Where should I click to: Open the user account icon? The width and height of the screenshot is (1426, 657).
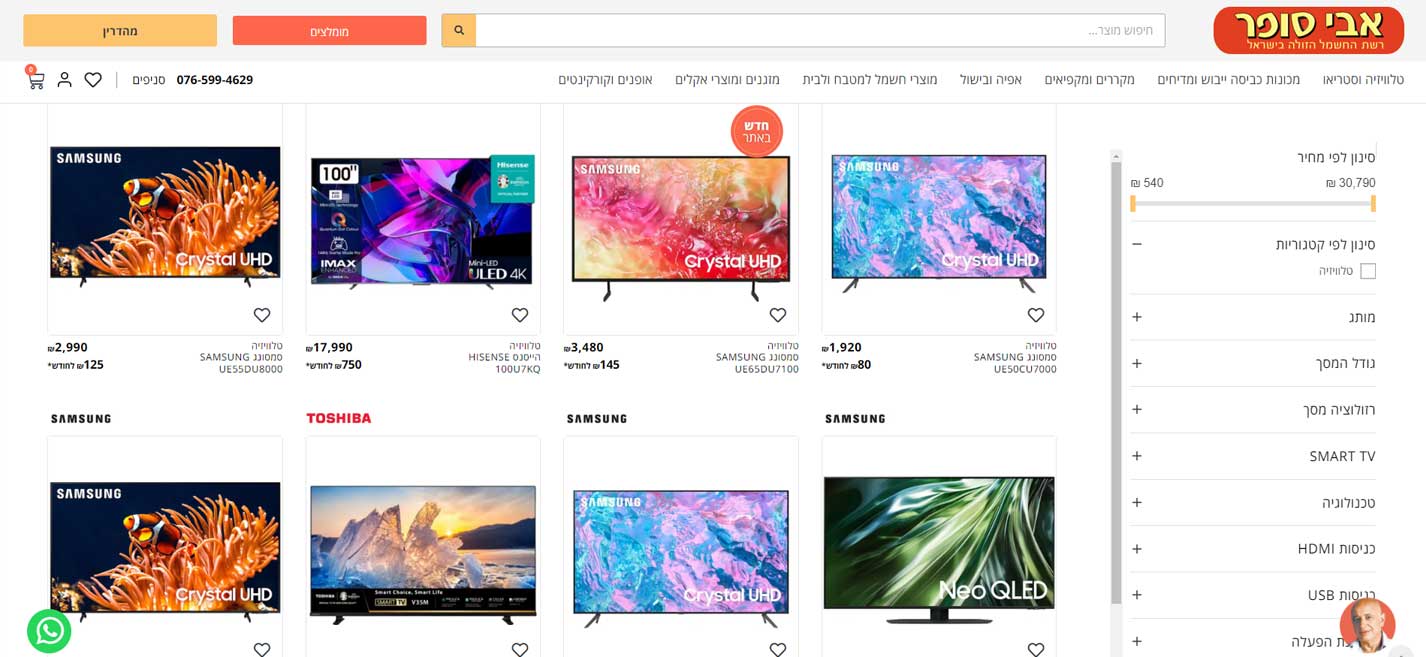(x=64, y=80)
